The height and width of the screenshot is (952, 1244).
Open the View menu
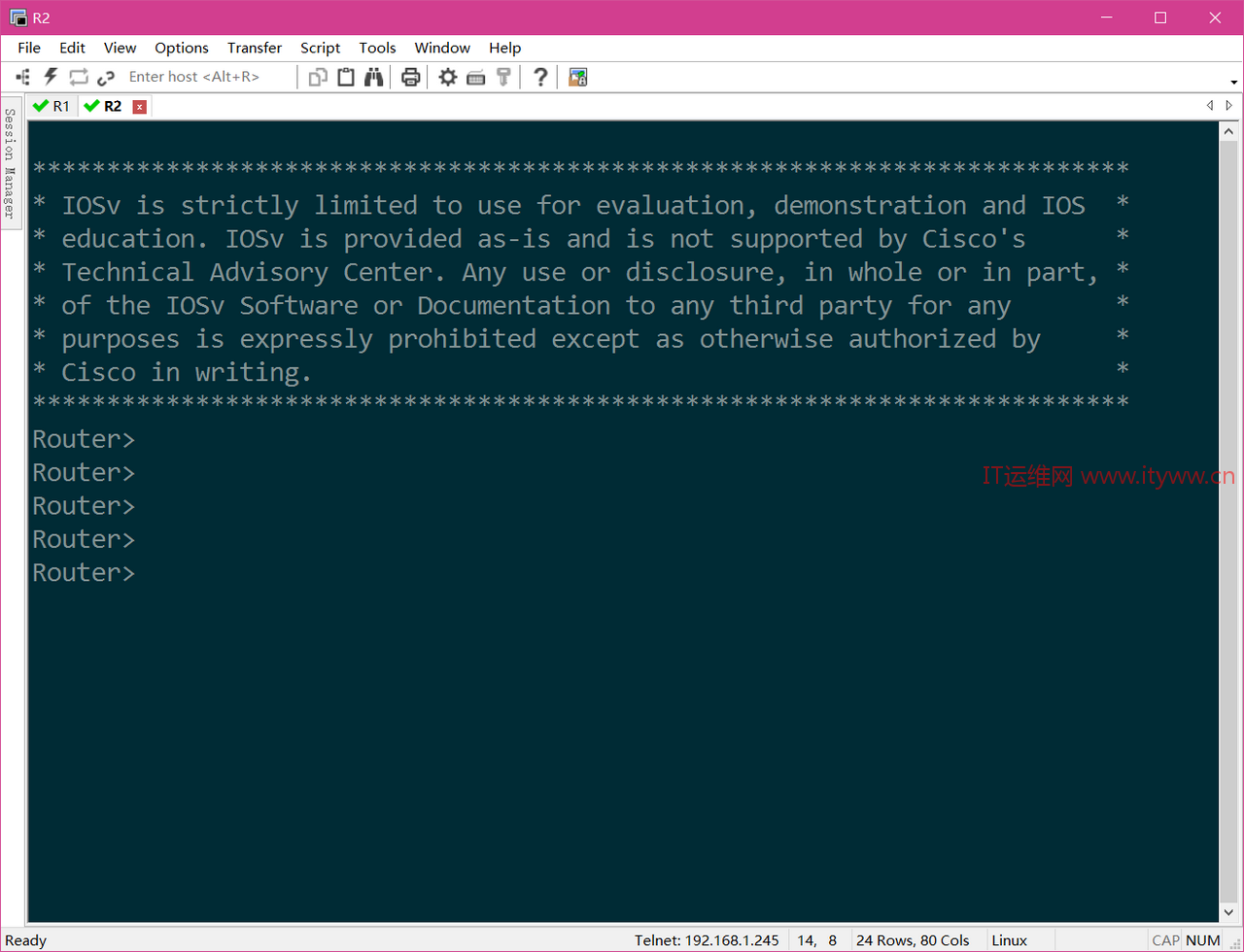tap(120, 48)
